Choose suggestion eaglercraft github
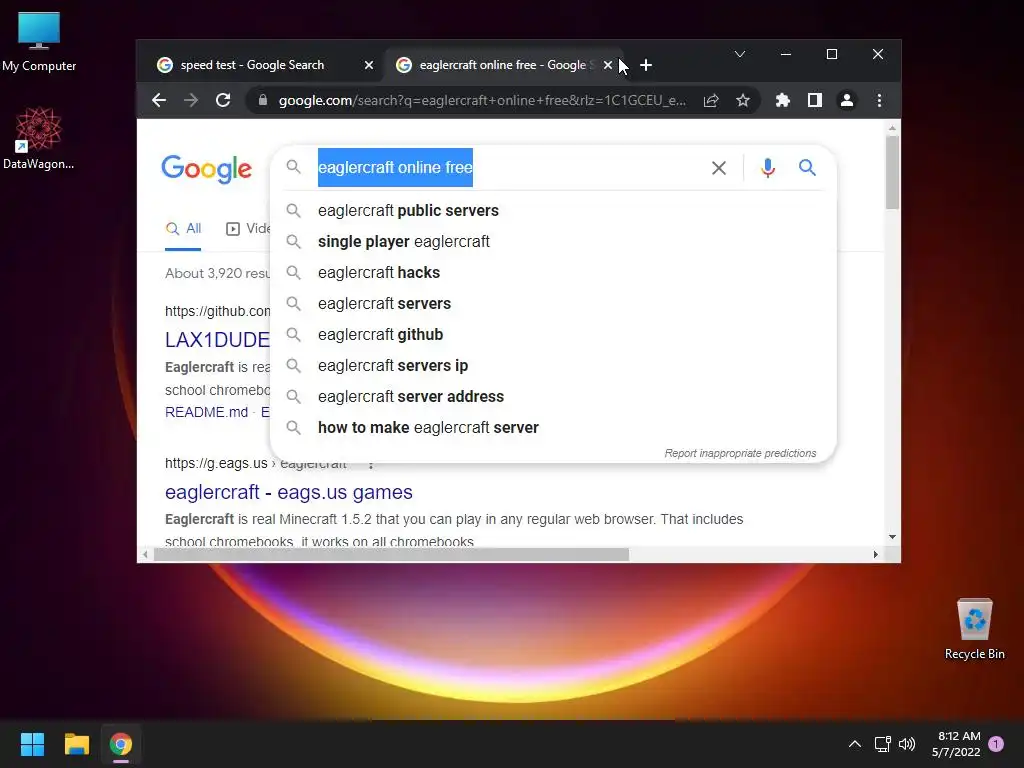The width and height of the screenshot is (1024, 768). [552, 334]
